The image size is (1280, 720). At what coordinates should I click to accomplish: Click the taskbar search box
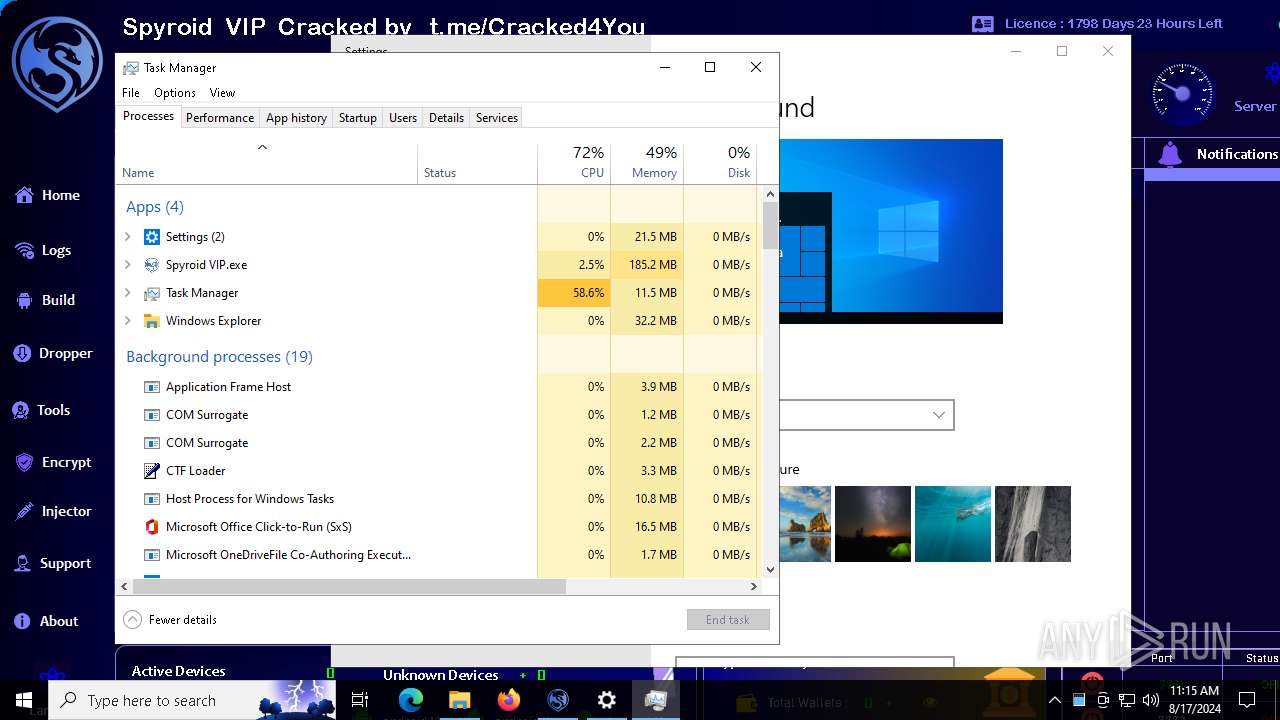pyautogui.click(x=194, y=700)
